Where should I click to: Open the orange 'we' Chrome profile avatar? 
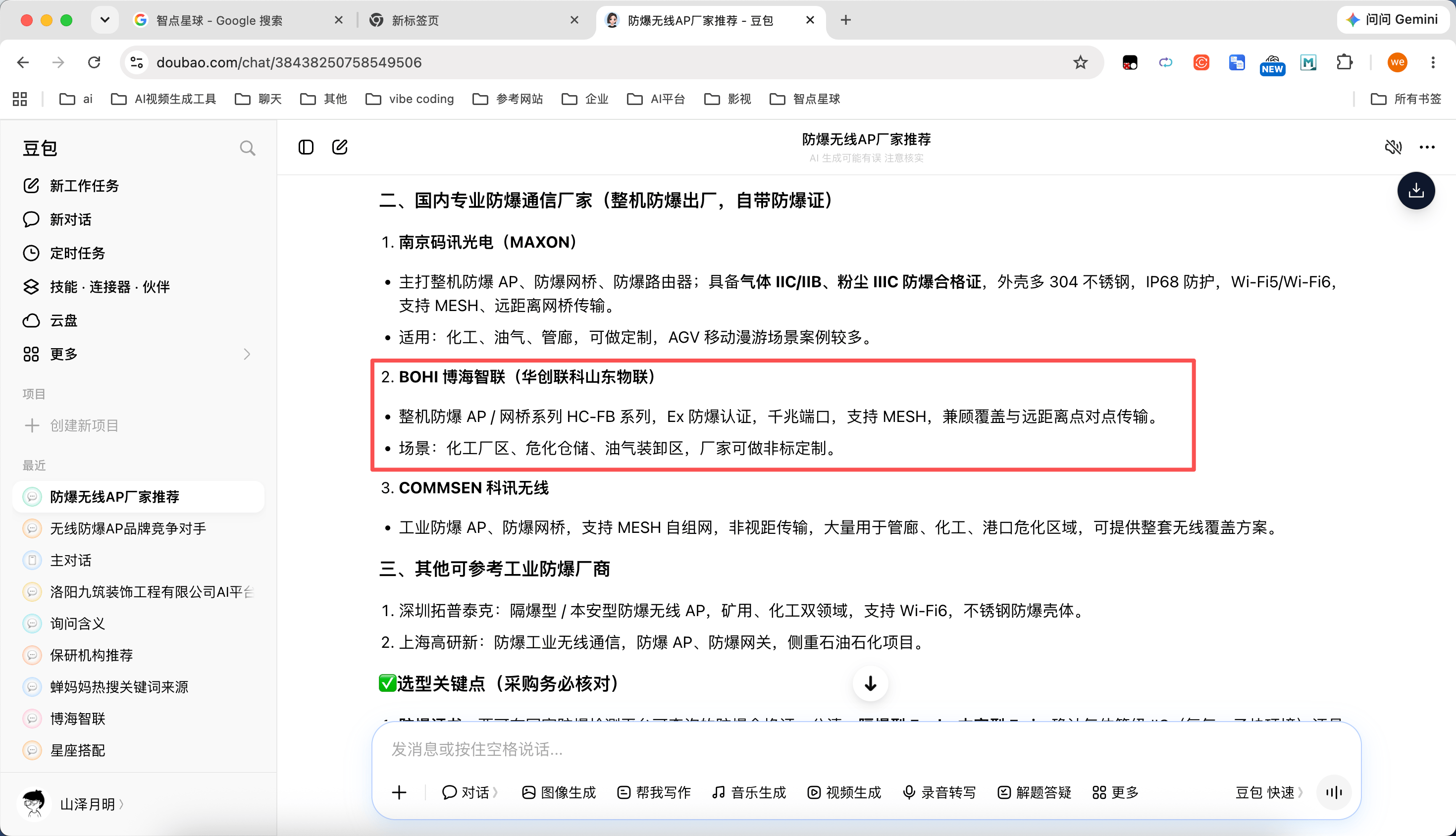tap(1397, 62)
